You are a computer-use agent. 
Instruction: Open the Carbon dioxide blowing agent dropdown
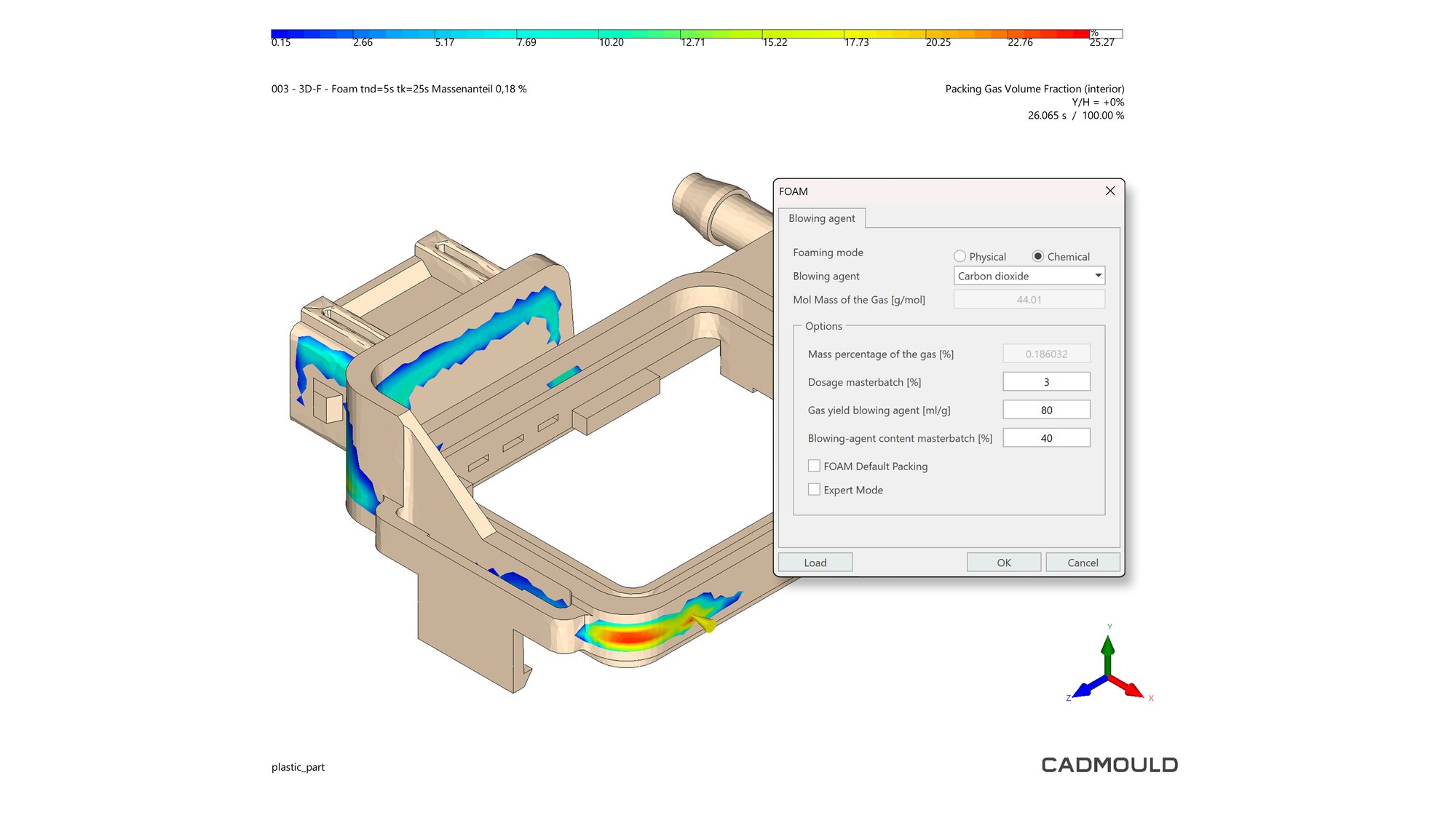[x=1029, y=276]
